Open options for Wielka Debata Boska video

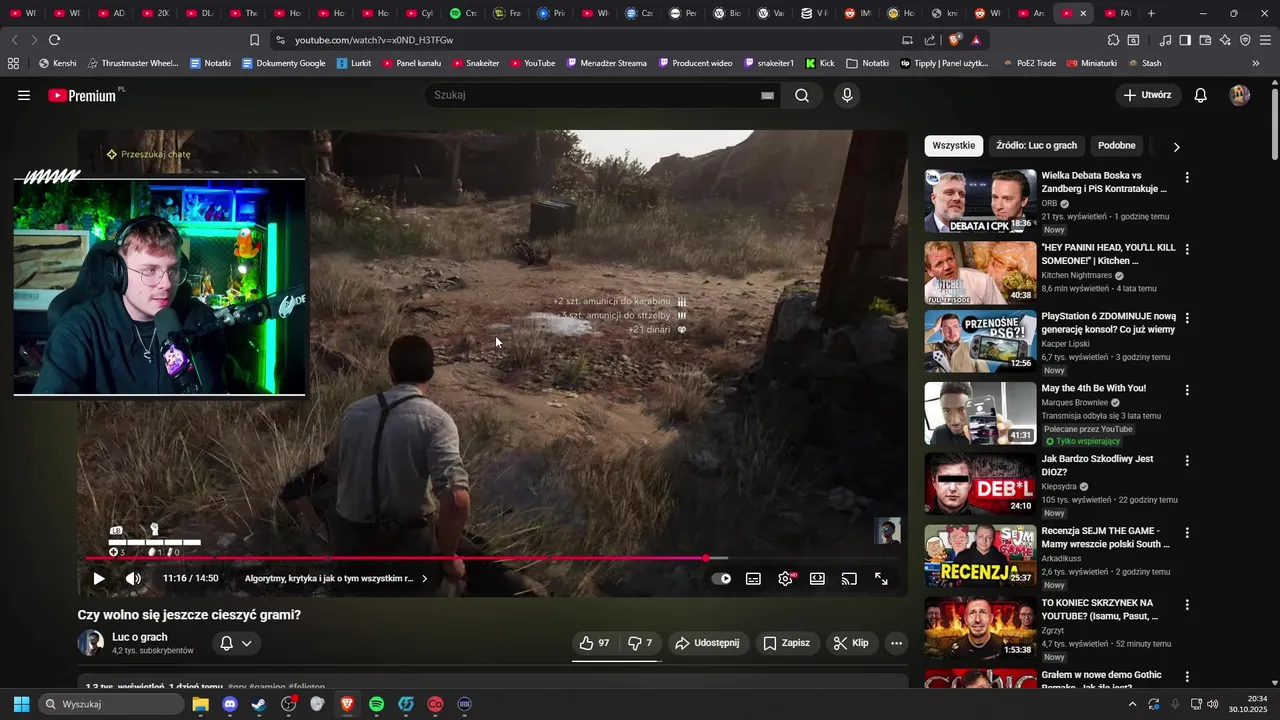pyautogui.click(x=1187, y=177)
